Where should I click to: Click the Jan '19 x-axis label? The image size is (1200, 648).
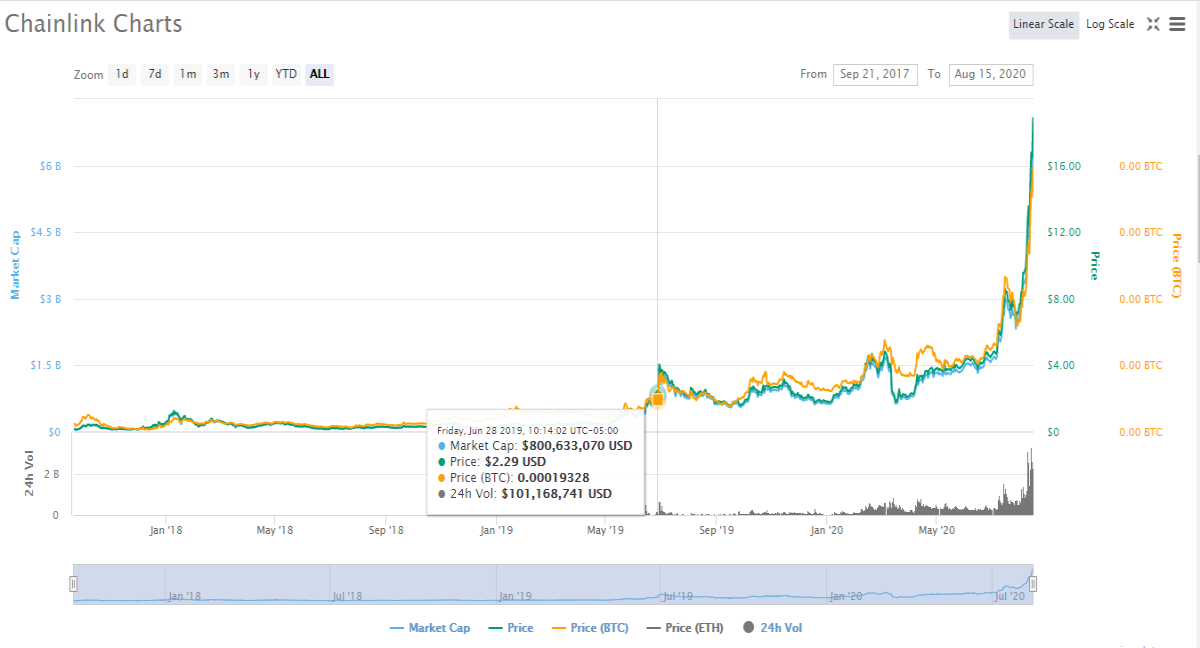pos(496,530)
